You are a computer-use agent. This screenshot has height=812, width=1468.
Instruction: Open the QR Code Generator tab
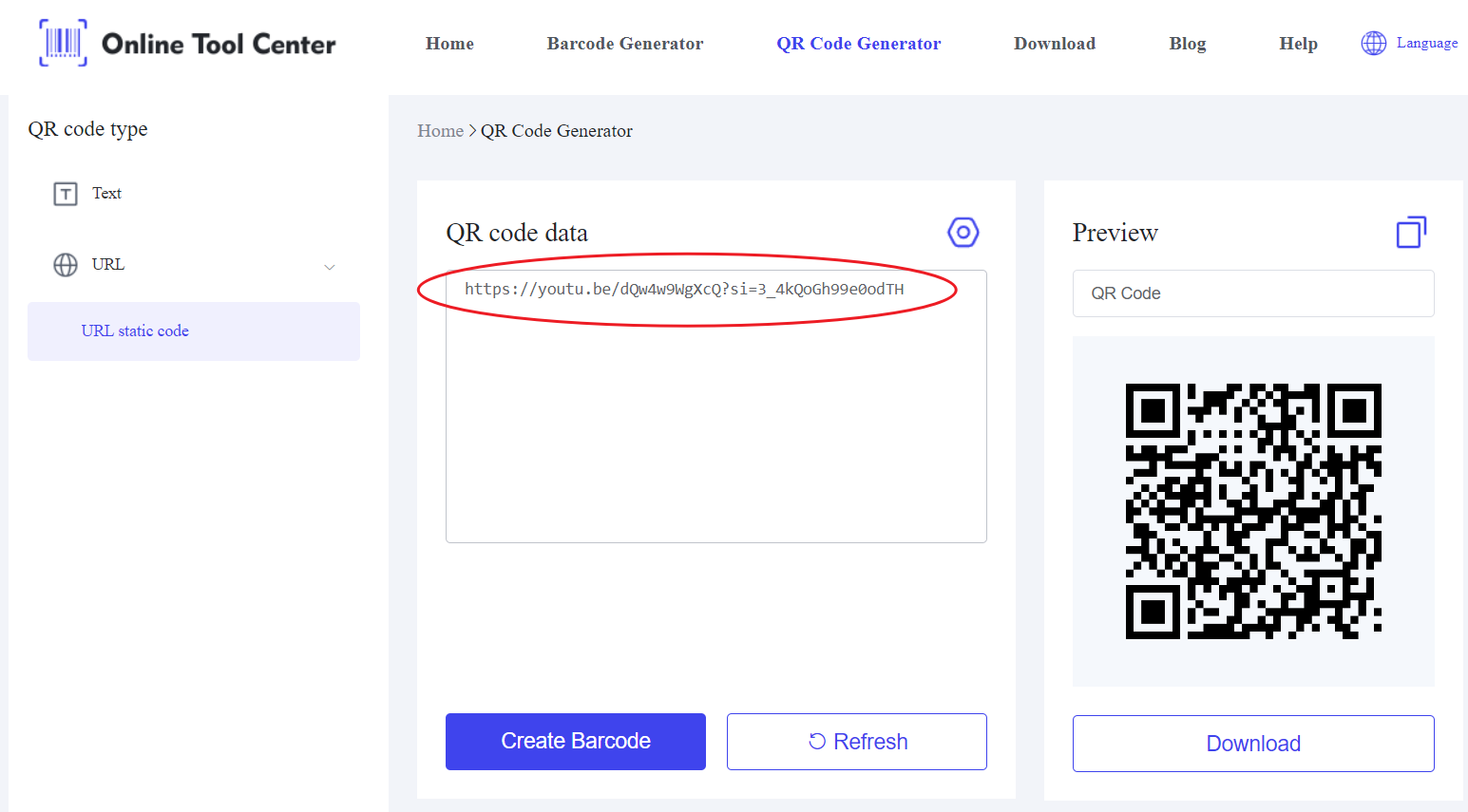point(858,44)
